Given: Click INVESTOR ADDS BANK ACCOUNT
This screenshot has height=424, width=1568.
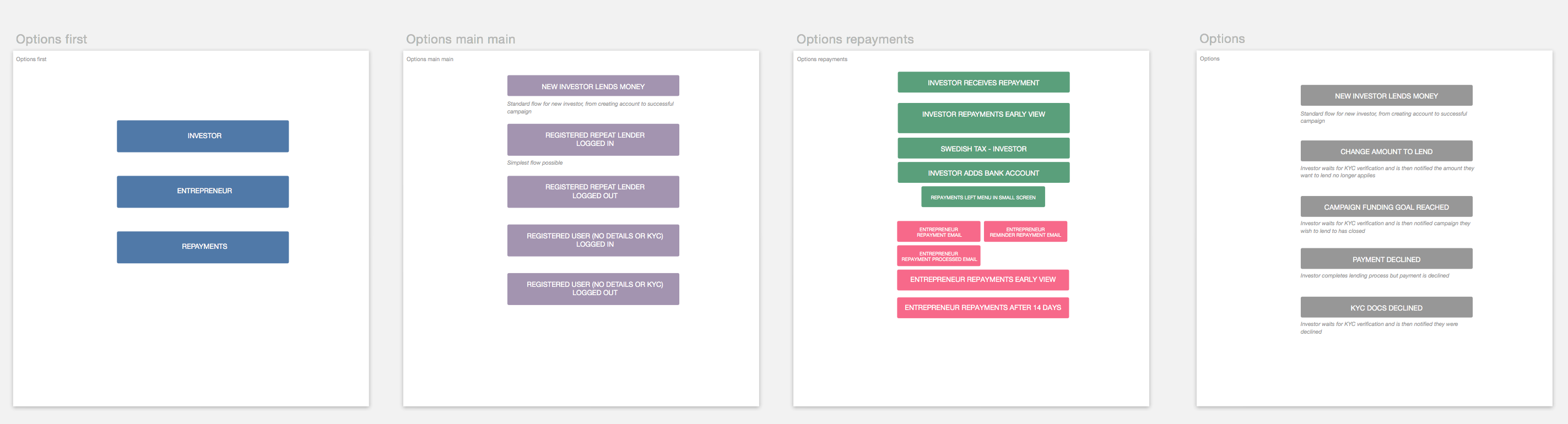Looking at the screenshot, I should [983, 173].
